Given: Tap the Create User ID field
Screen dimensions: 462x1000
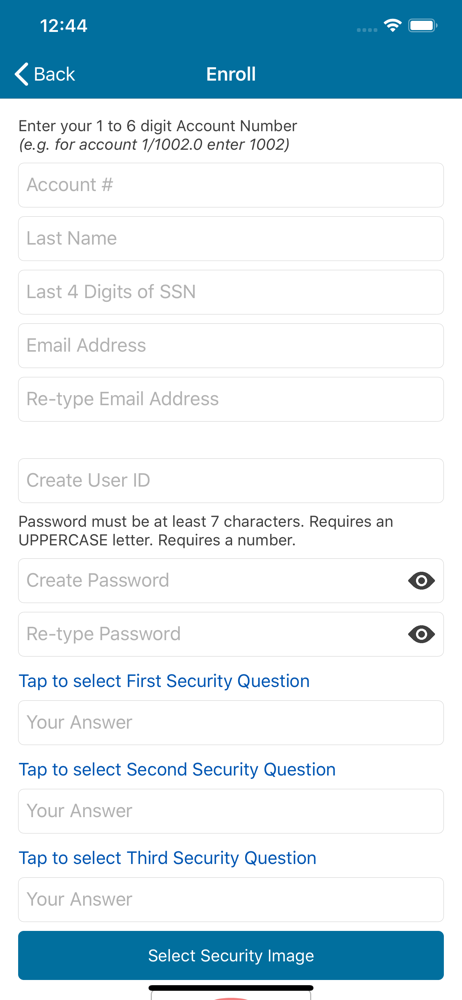Looking at the screenshot, I should coord(231,480).
